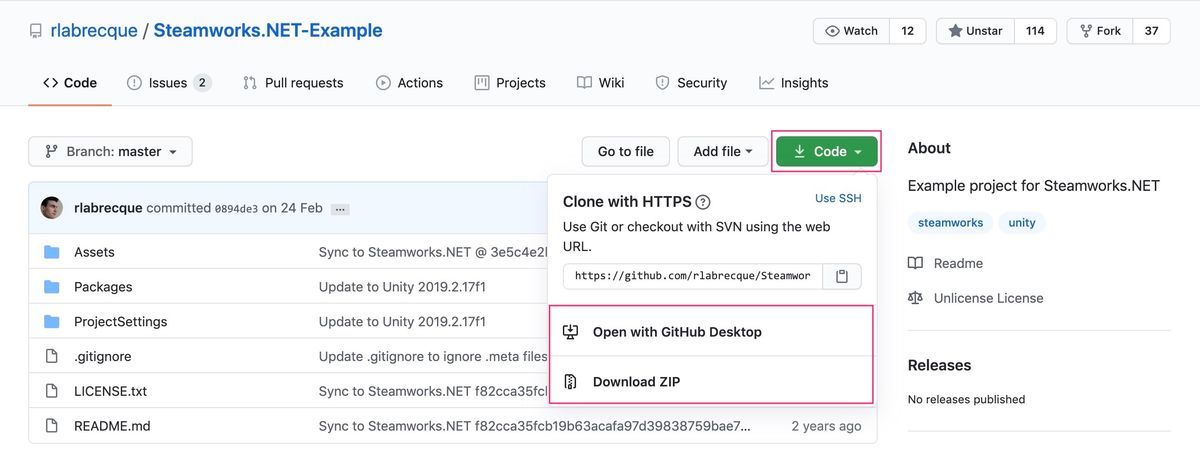Click the README.md file icon
Viewport: 1200px width, 456px height.
click(x=52, y=426)
